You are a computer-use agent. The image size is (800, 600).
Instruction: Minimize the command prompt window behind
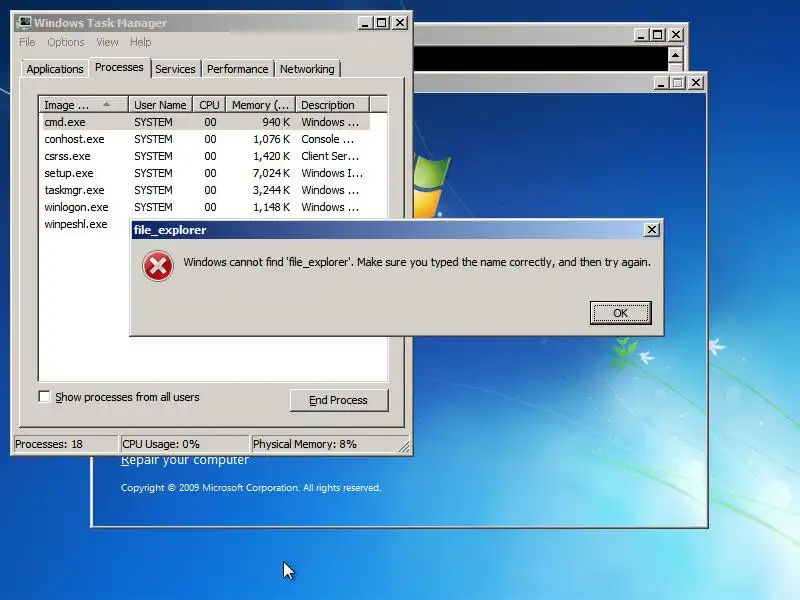tap(641, 35)
